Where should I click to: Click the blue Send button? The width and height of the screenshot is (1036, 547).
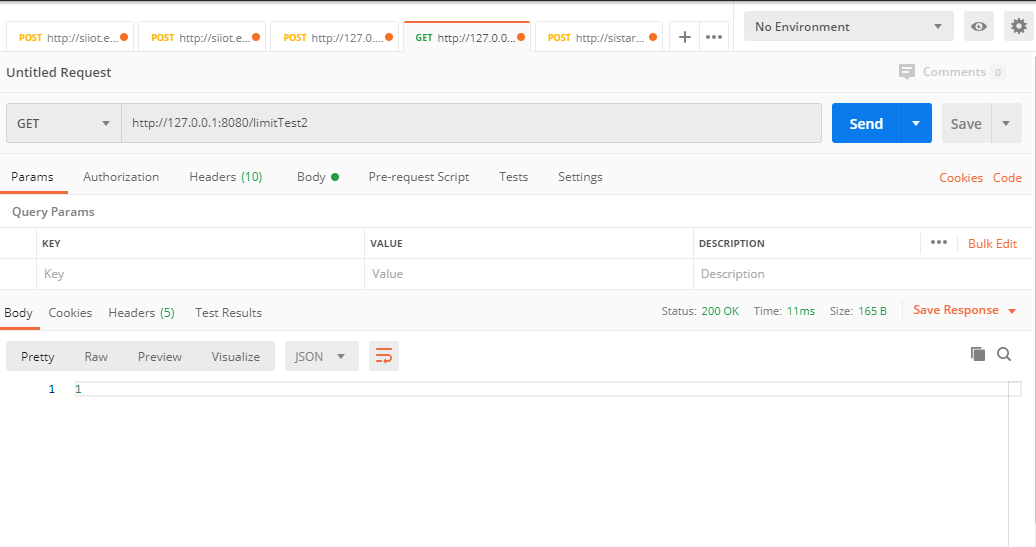tap(866, 123)
